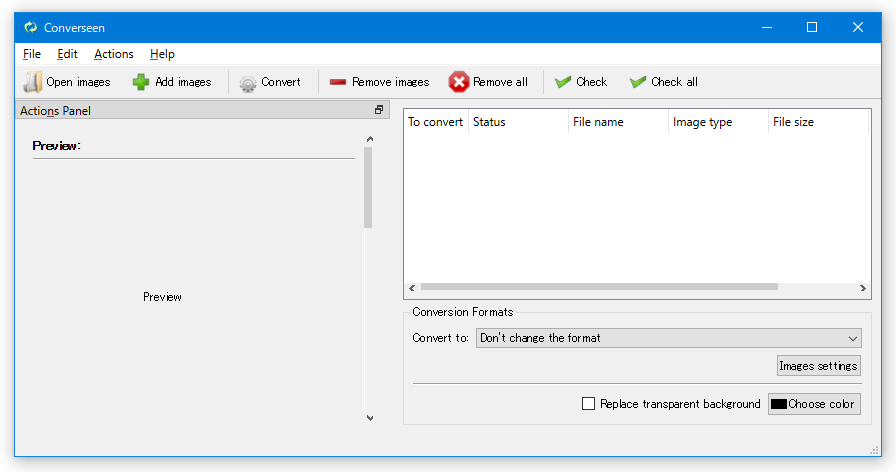Click the file list right scroll arrow
Image resolution: width=896 pixels, height=472 pixels.
tap(863, 288)
